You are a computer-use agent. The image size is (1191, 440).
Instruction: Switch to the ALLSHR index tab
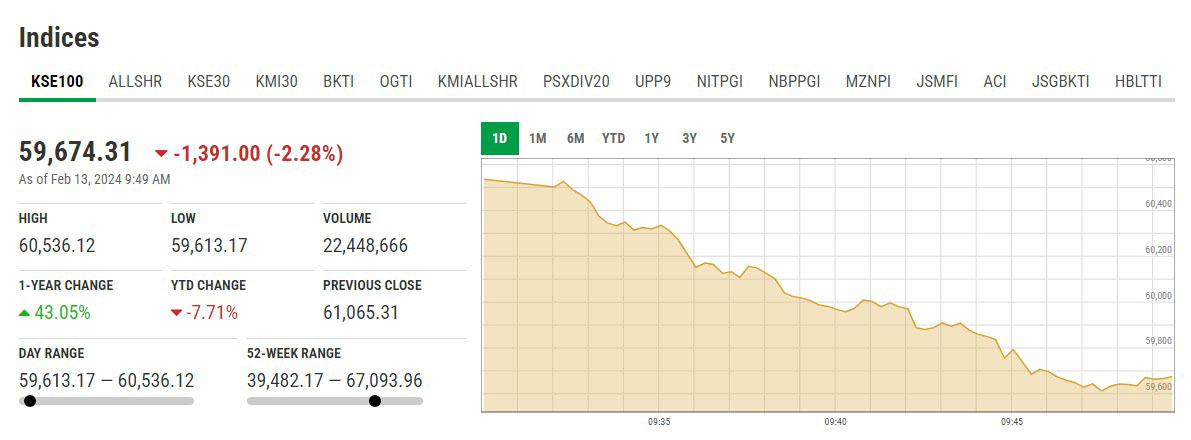point(135,81)
